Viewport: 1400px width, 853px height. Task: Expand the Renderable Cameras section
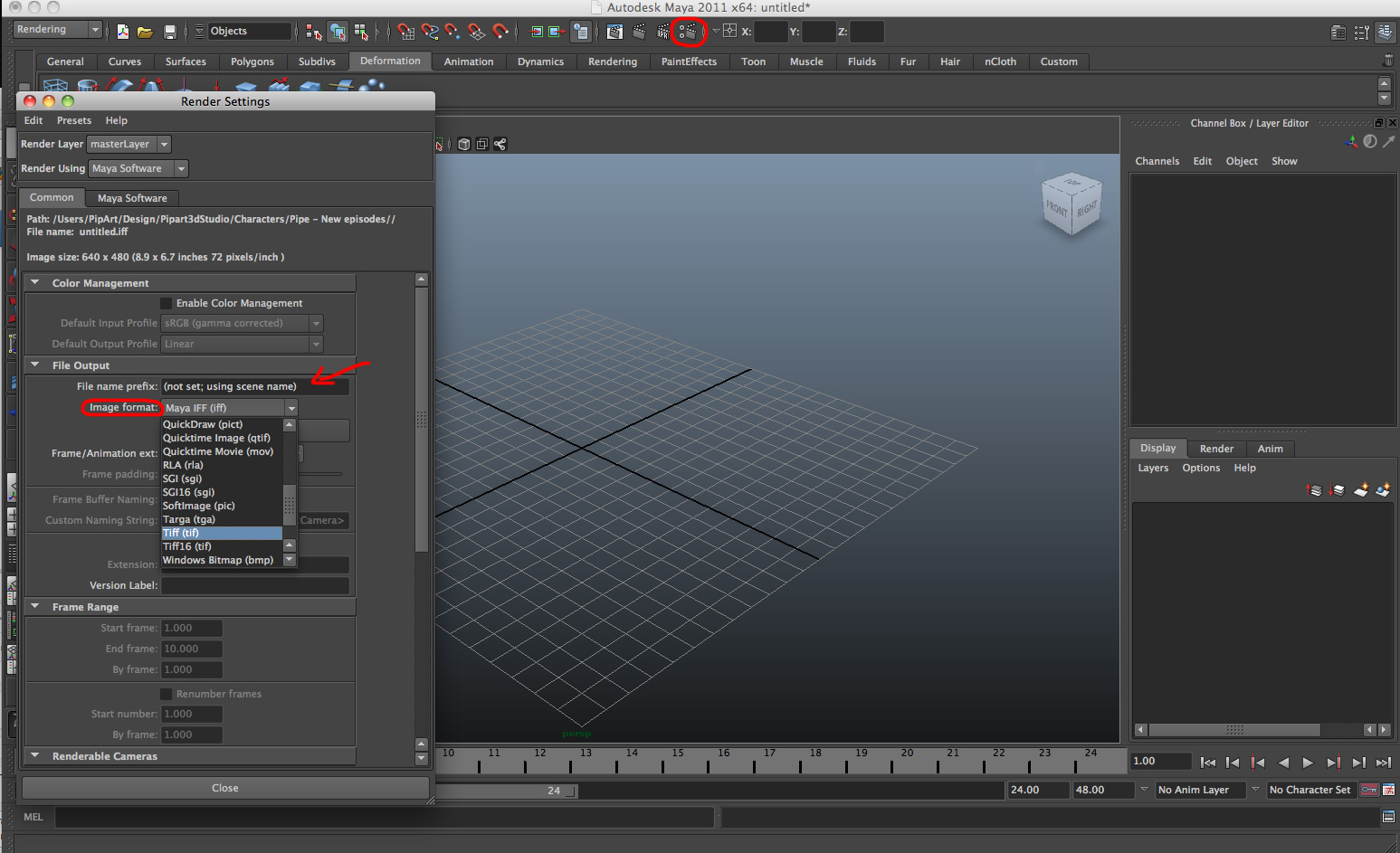click(x=35, y=756)
